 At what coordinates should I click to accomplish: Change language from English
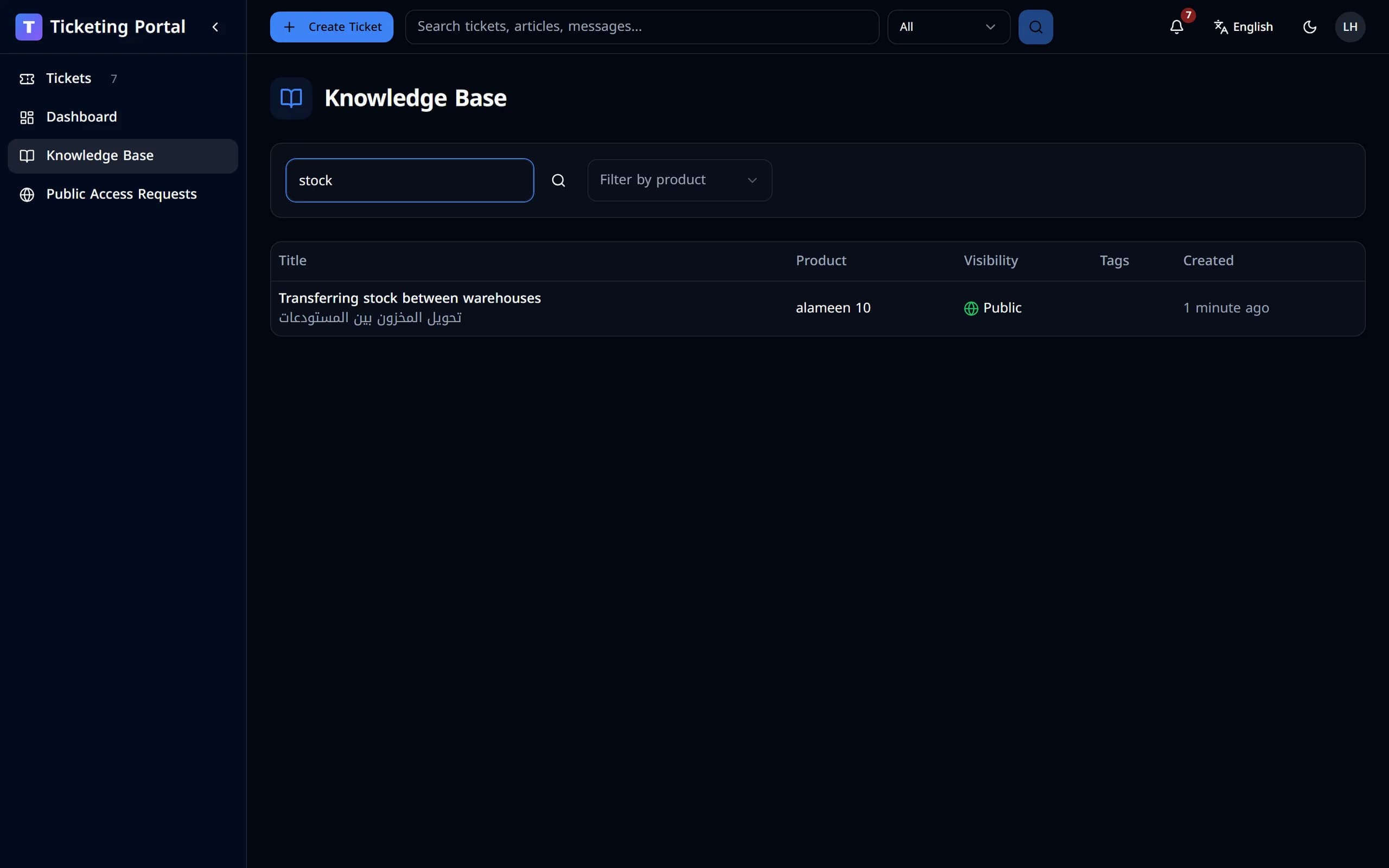coord(1243,27)
